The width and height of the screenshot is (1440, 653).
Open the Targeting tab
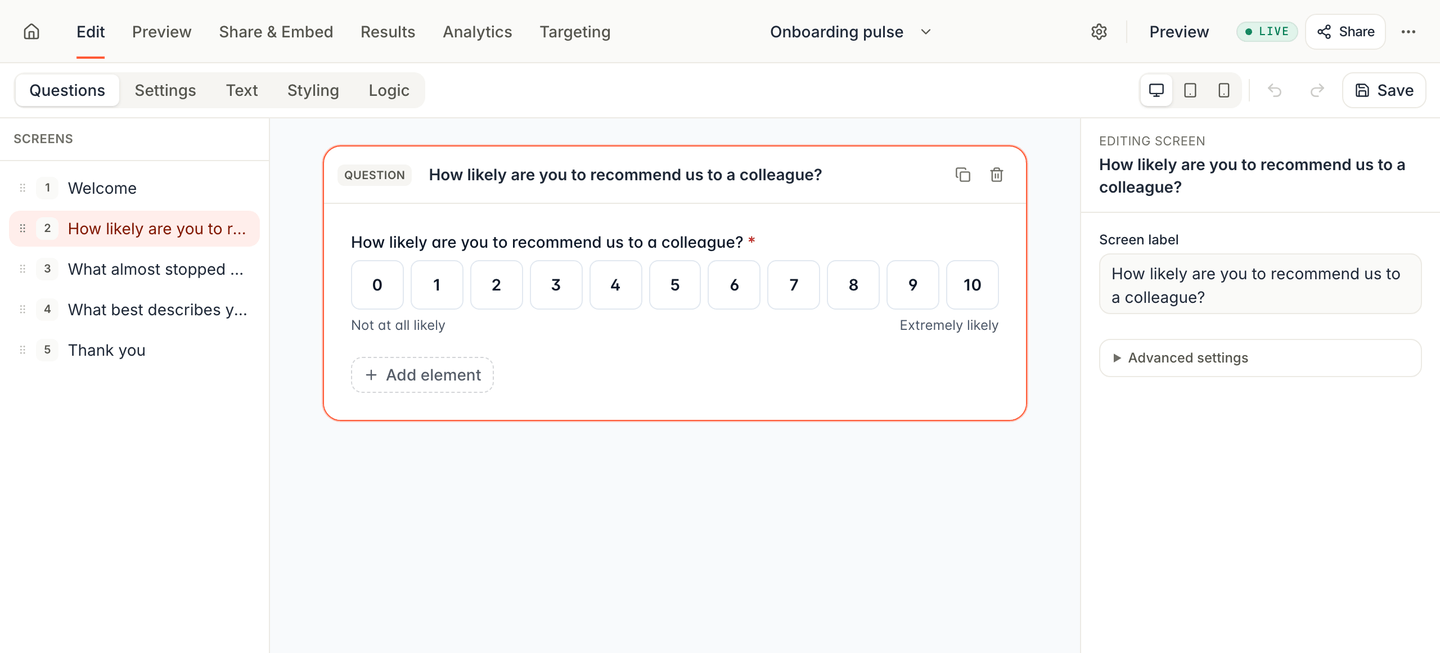tap(575, 32)
